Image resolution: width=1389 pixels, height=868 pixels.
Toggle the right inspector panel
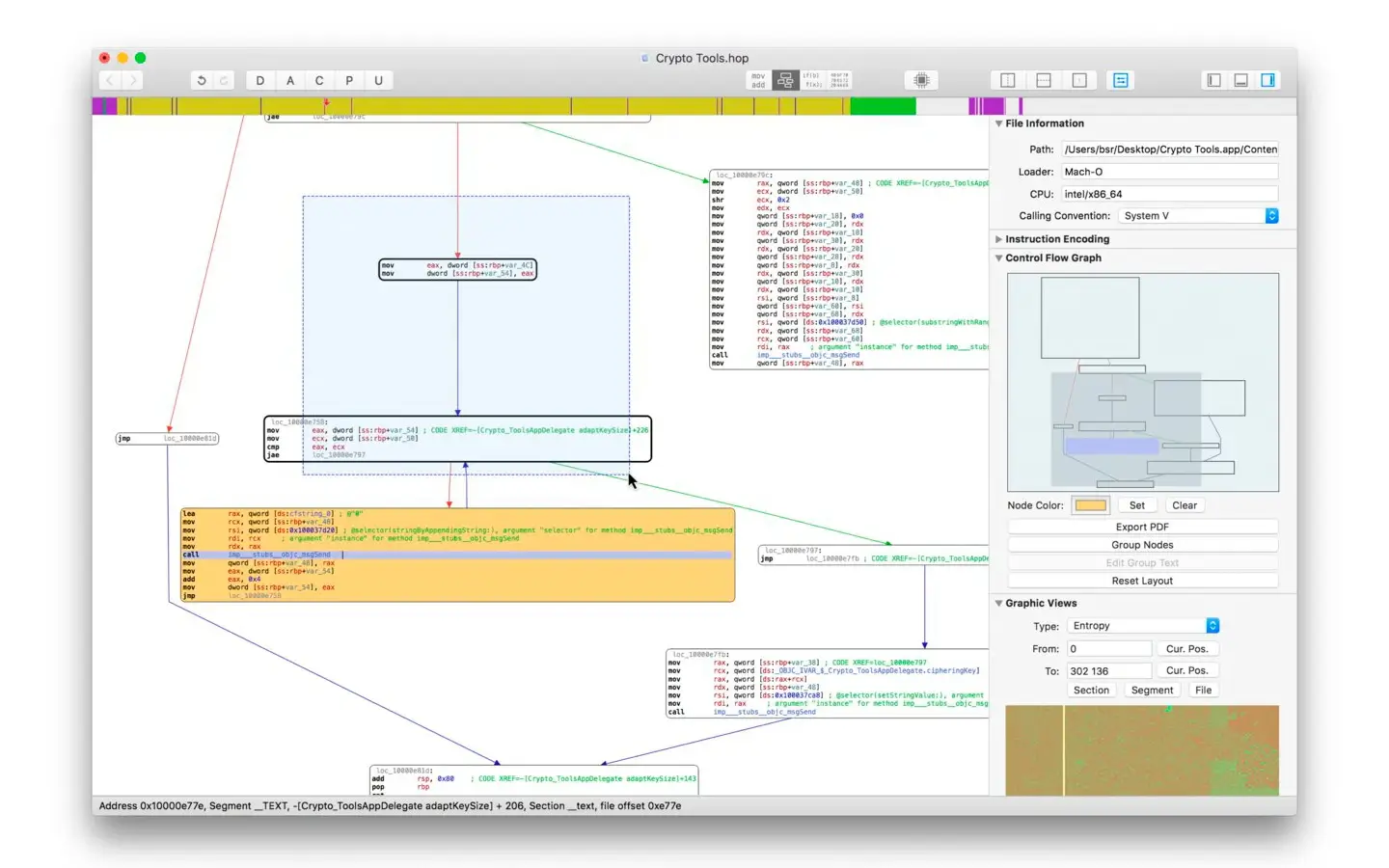(x=1267, y=81)
